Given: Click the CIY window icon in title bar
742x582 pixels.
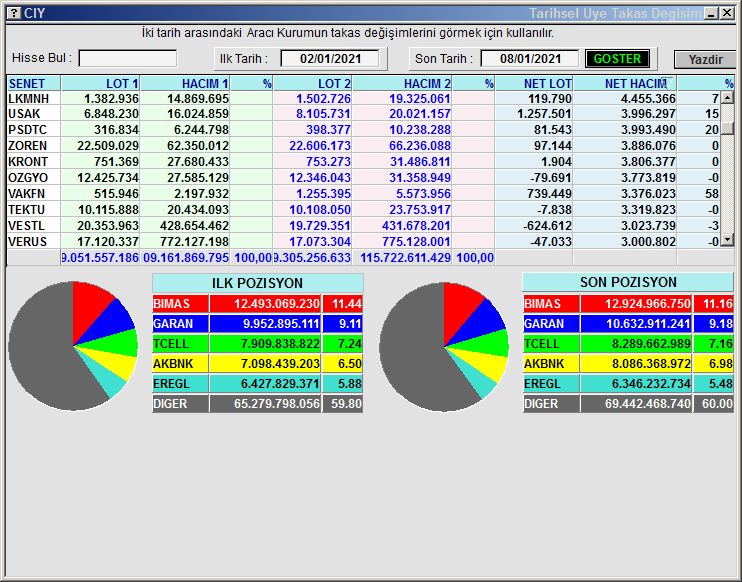Looking at the screenshot, I should (13, 13).
